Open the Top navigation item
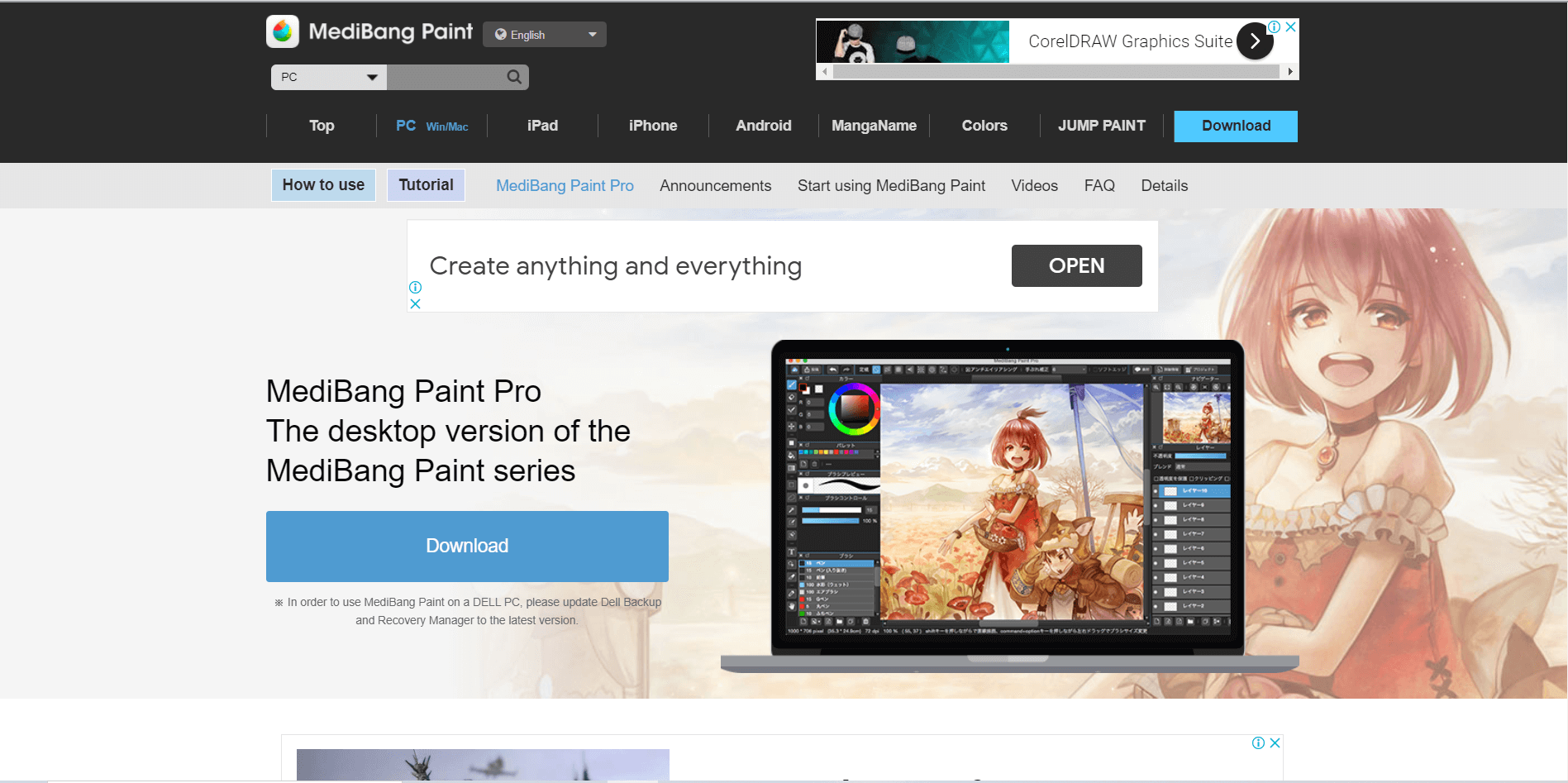 [x=322, y=126]
